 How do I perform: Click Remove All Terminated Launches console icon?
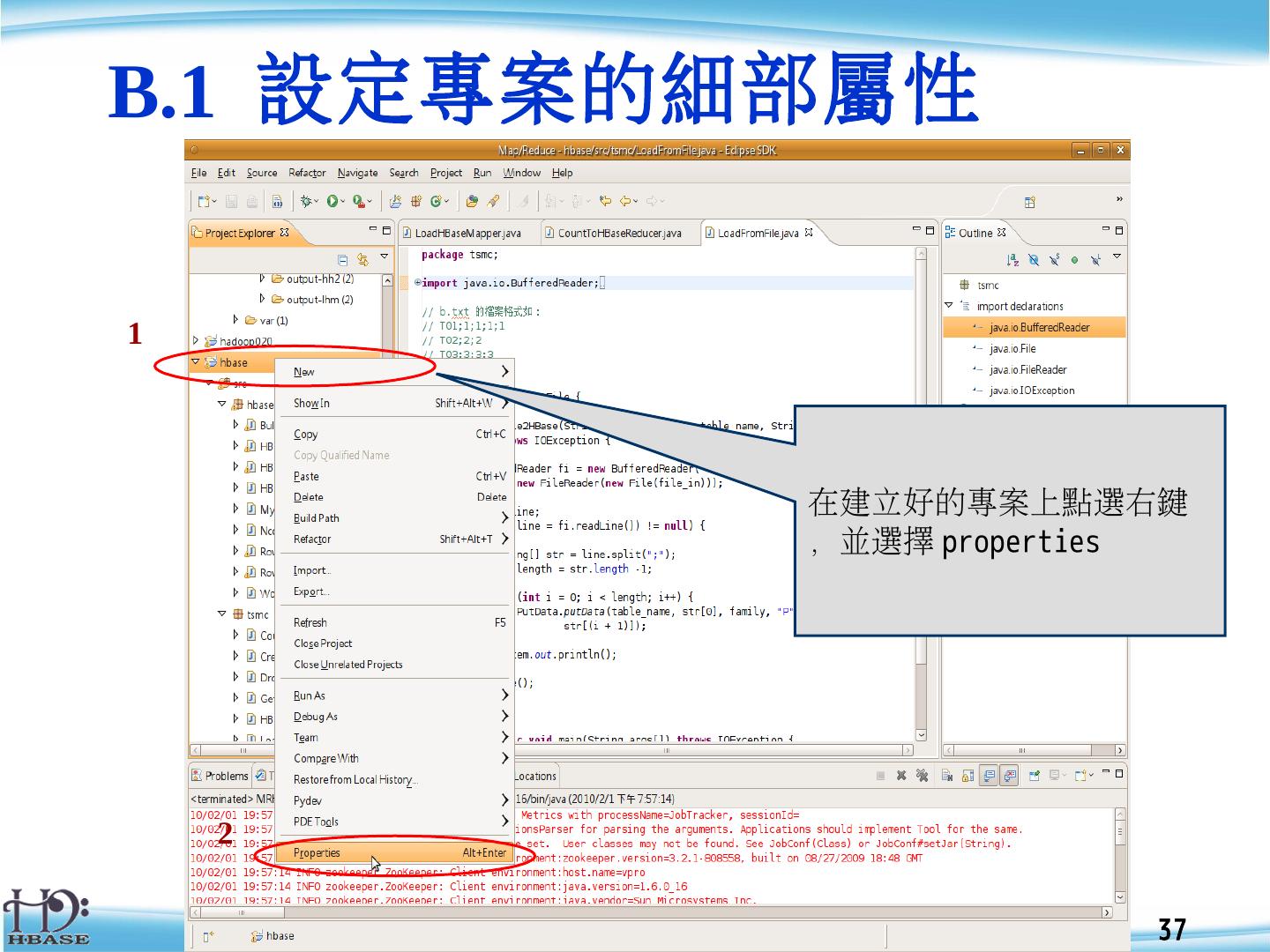click(x=922, y=776)
